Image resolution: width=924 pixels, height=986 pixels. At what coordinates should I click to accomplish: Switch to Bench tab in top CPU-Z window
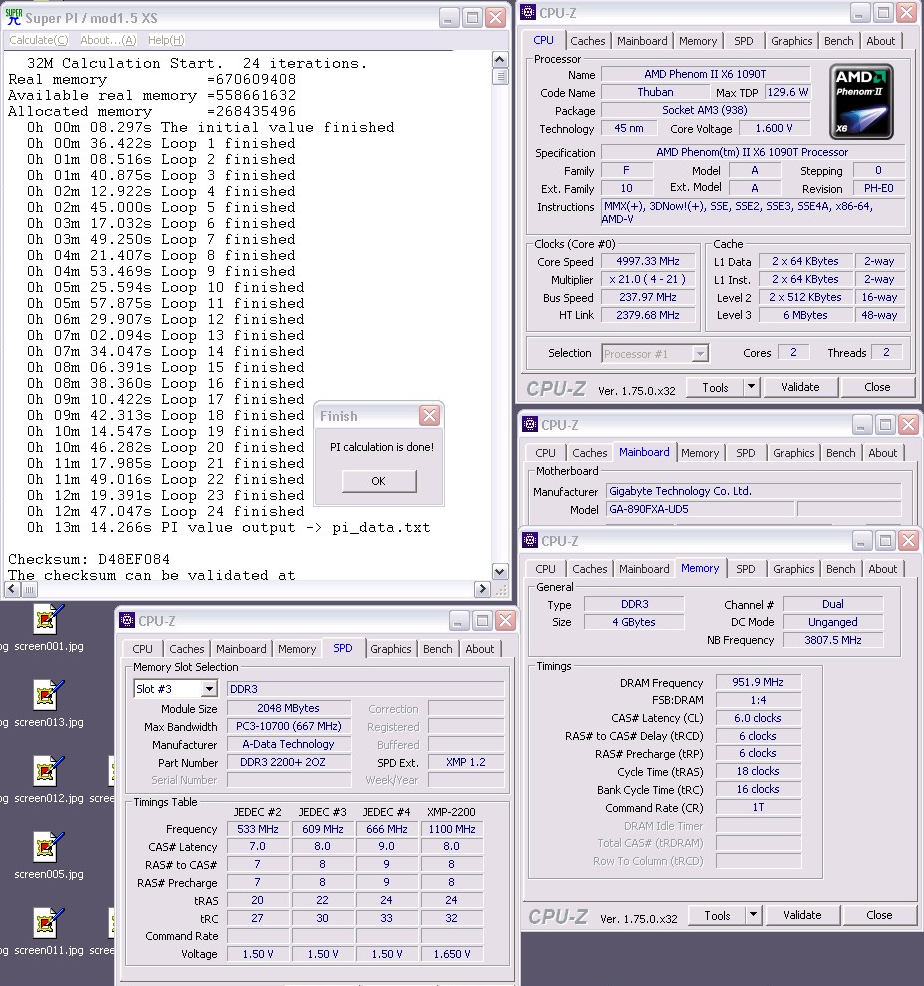point(838,41)
